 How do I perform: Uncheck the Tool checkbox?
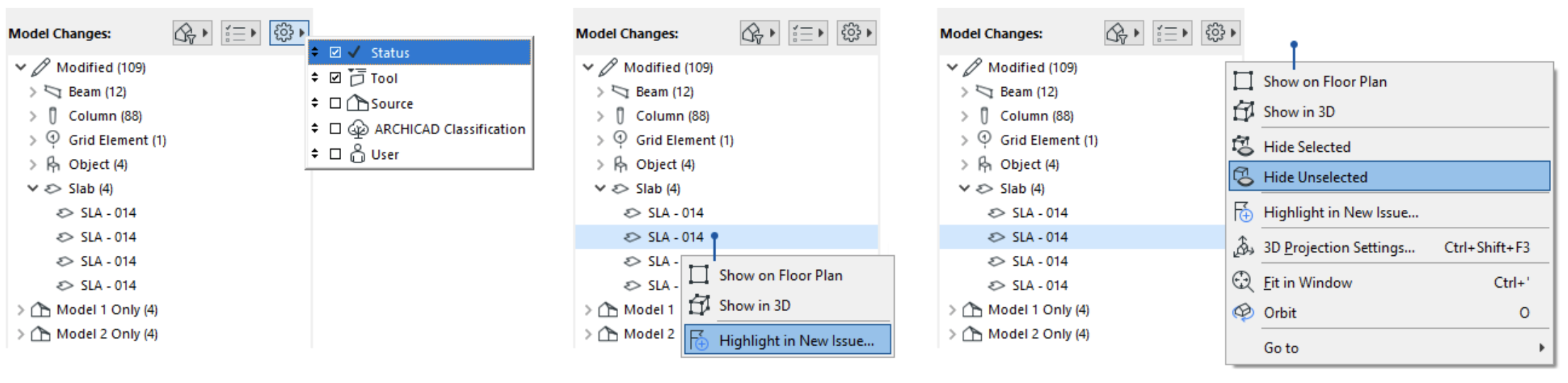click(x=335, y=78)
